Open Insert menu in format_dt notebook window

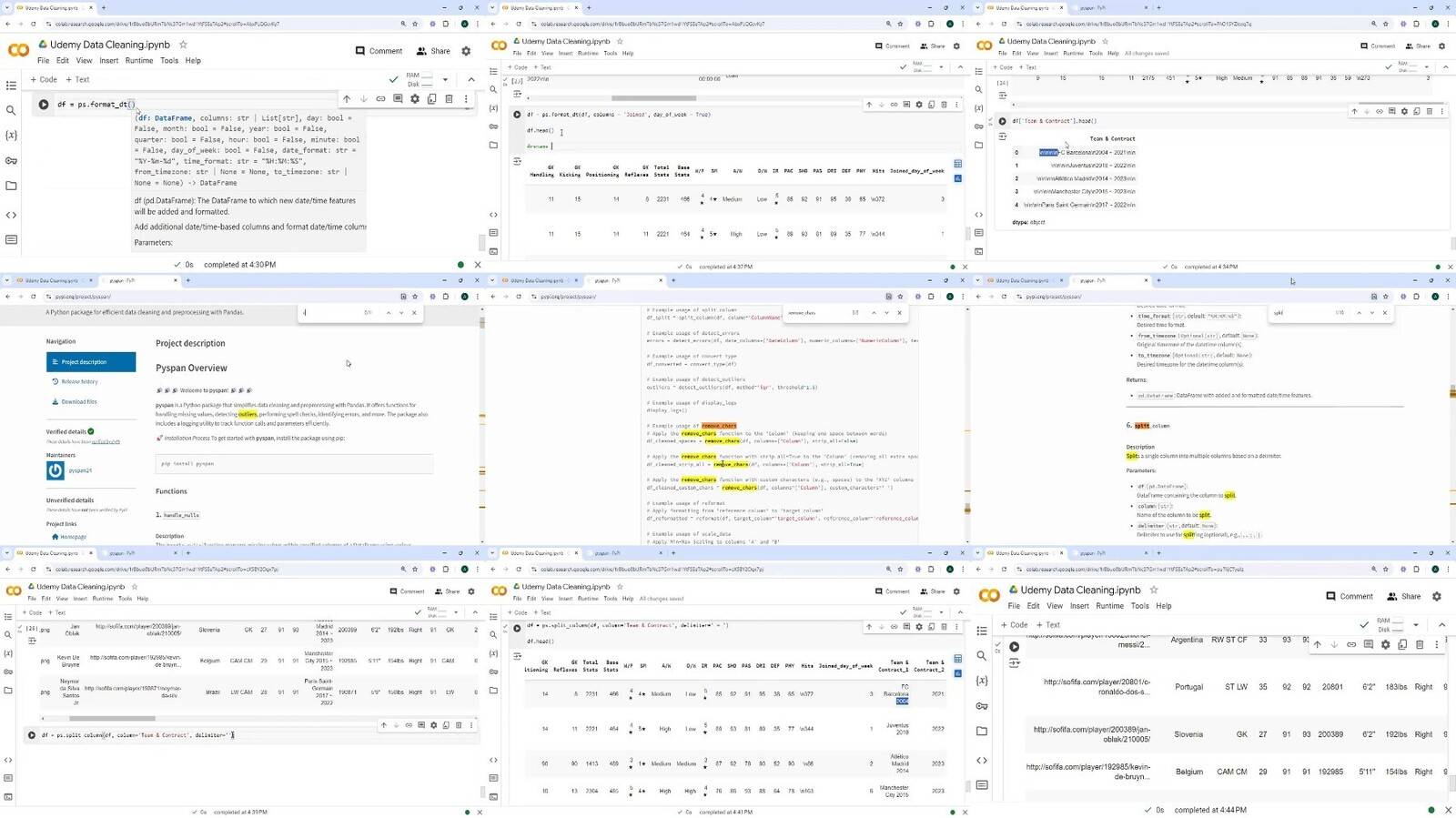point(109,61)
